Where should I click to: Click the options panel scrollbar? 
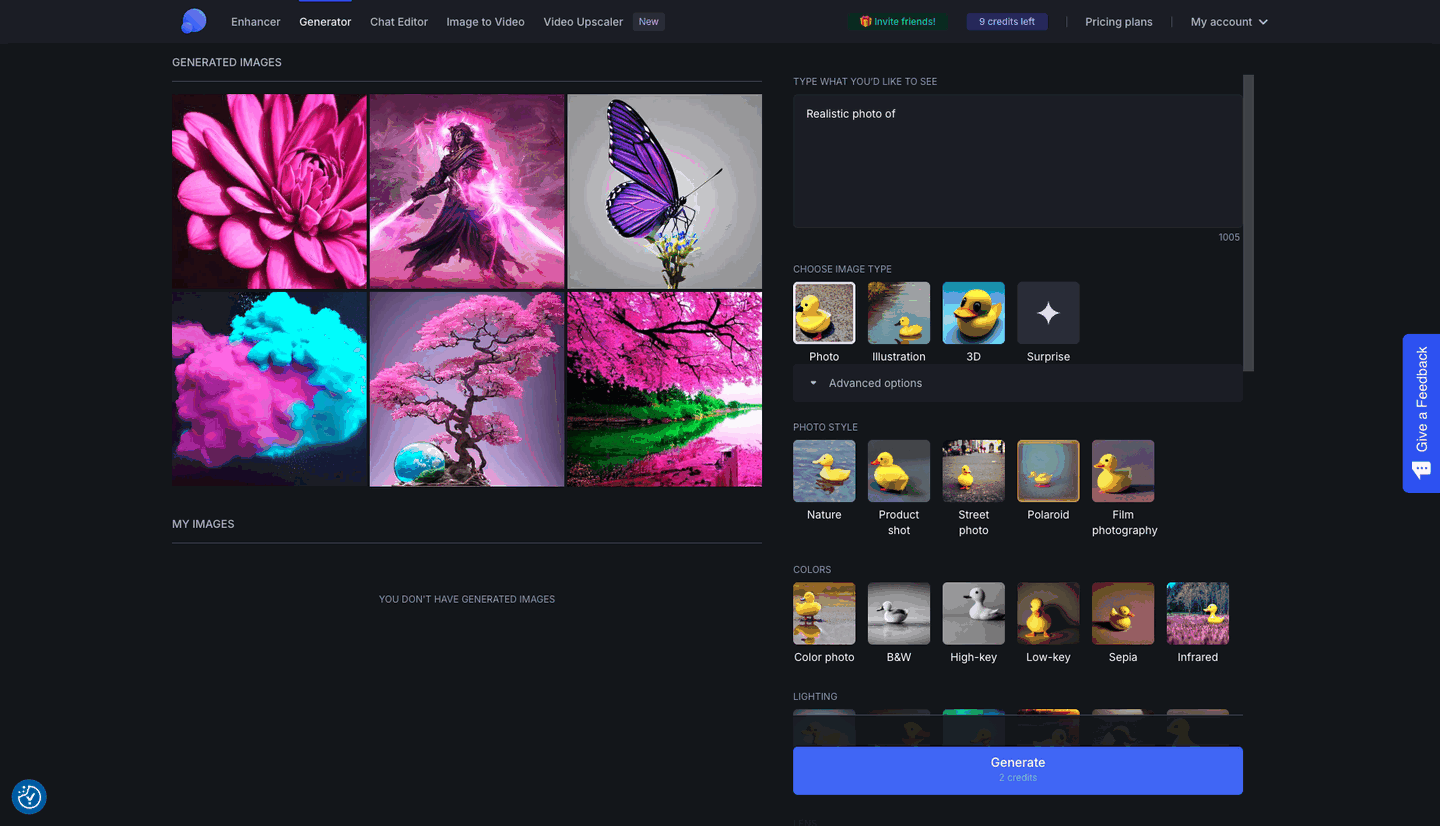[1248, 223]
